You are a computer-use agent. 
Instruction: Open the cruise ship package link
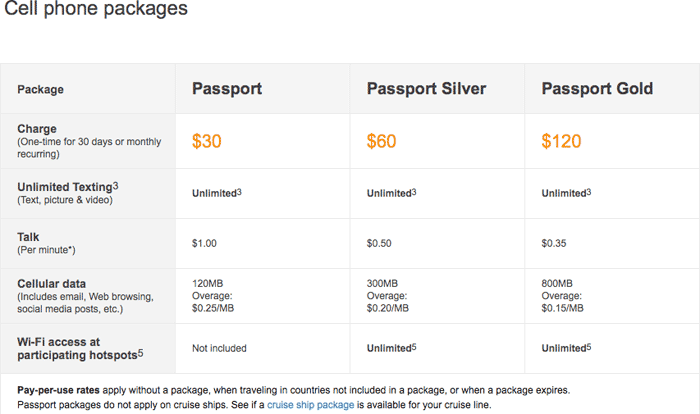click(x=310, y=405)
